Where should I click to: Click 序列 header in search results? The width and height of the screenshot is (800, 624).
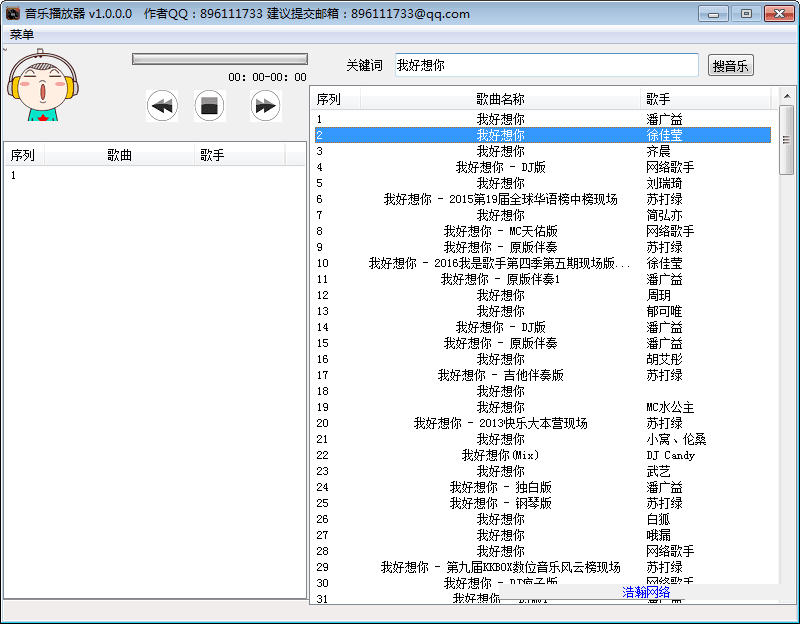click(329, 99)
